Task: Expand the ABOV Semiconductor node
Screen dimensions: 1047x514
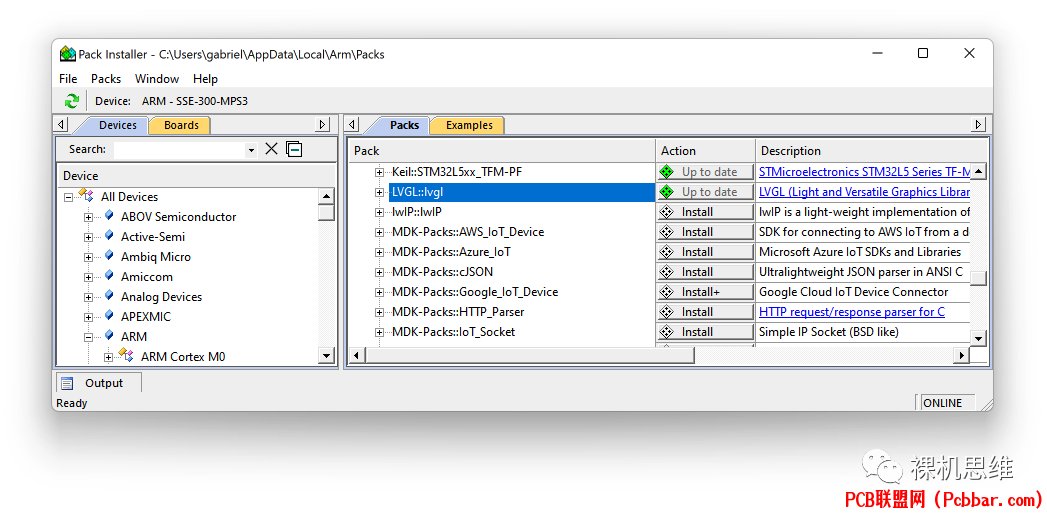Action: pos(88,218)
